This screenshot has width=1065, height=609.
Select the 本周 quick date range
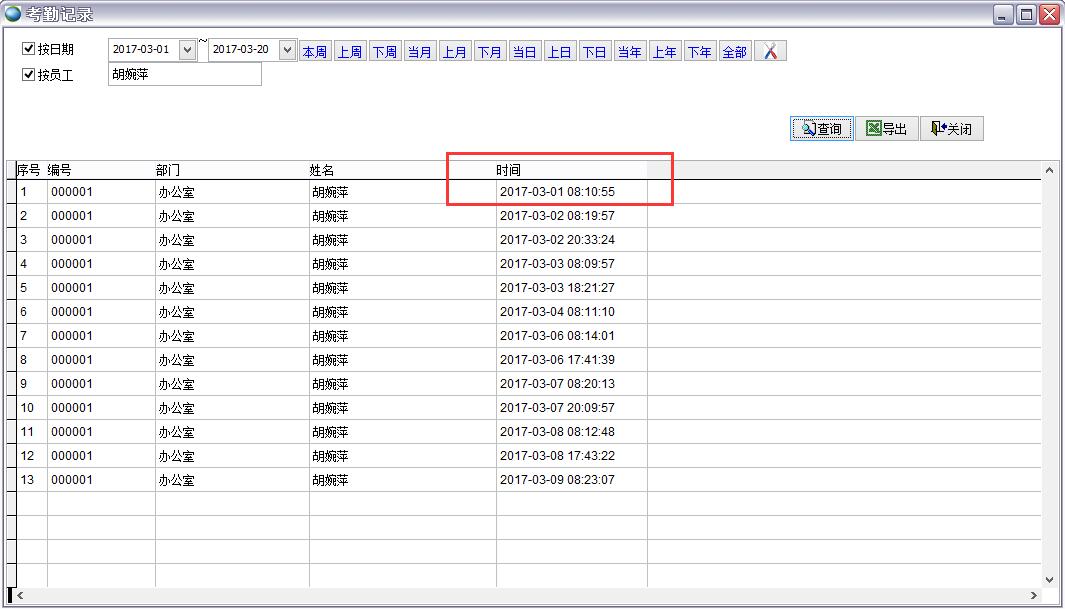coord(314,52)
